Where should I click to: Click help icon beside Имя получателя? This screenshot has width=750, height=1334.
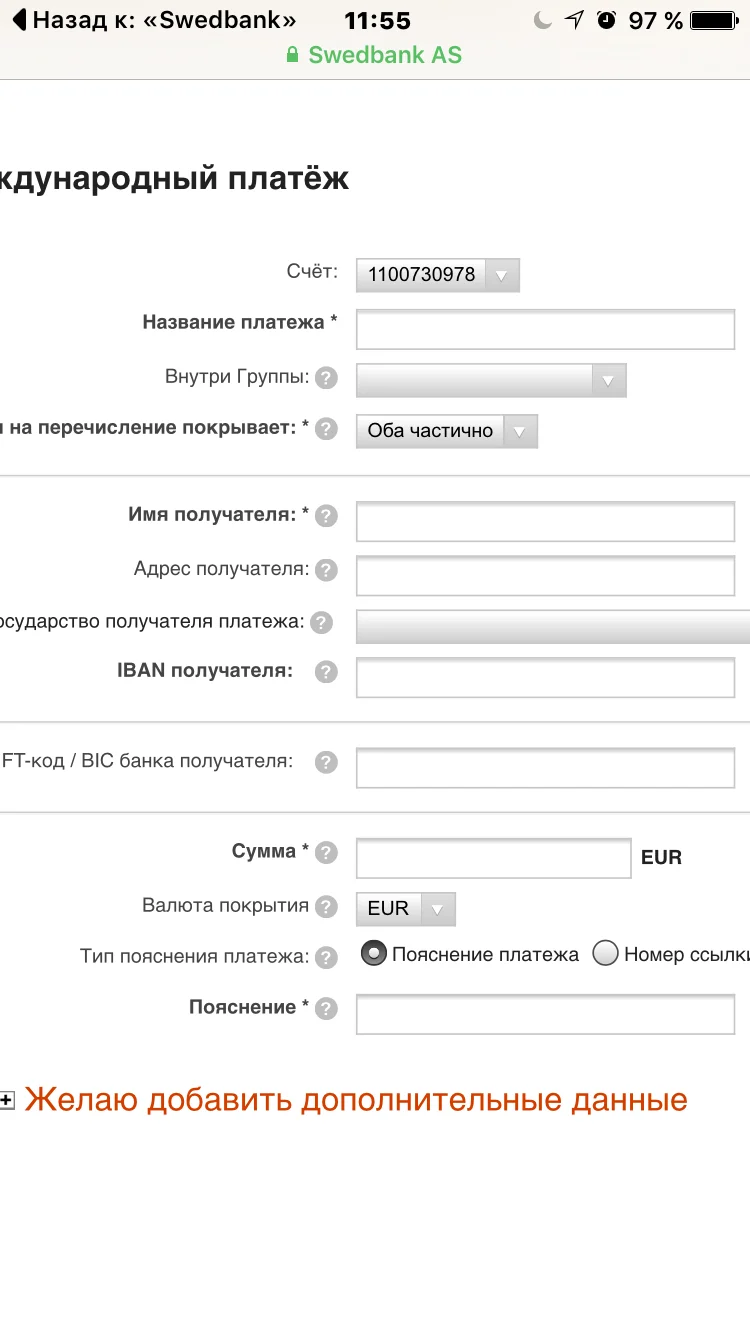point(326,517)
